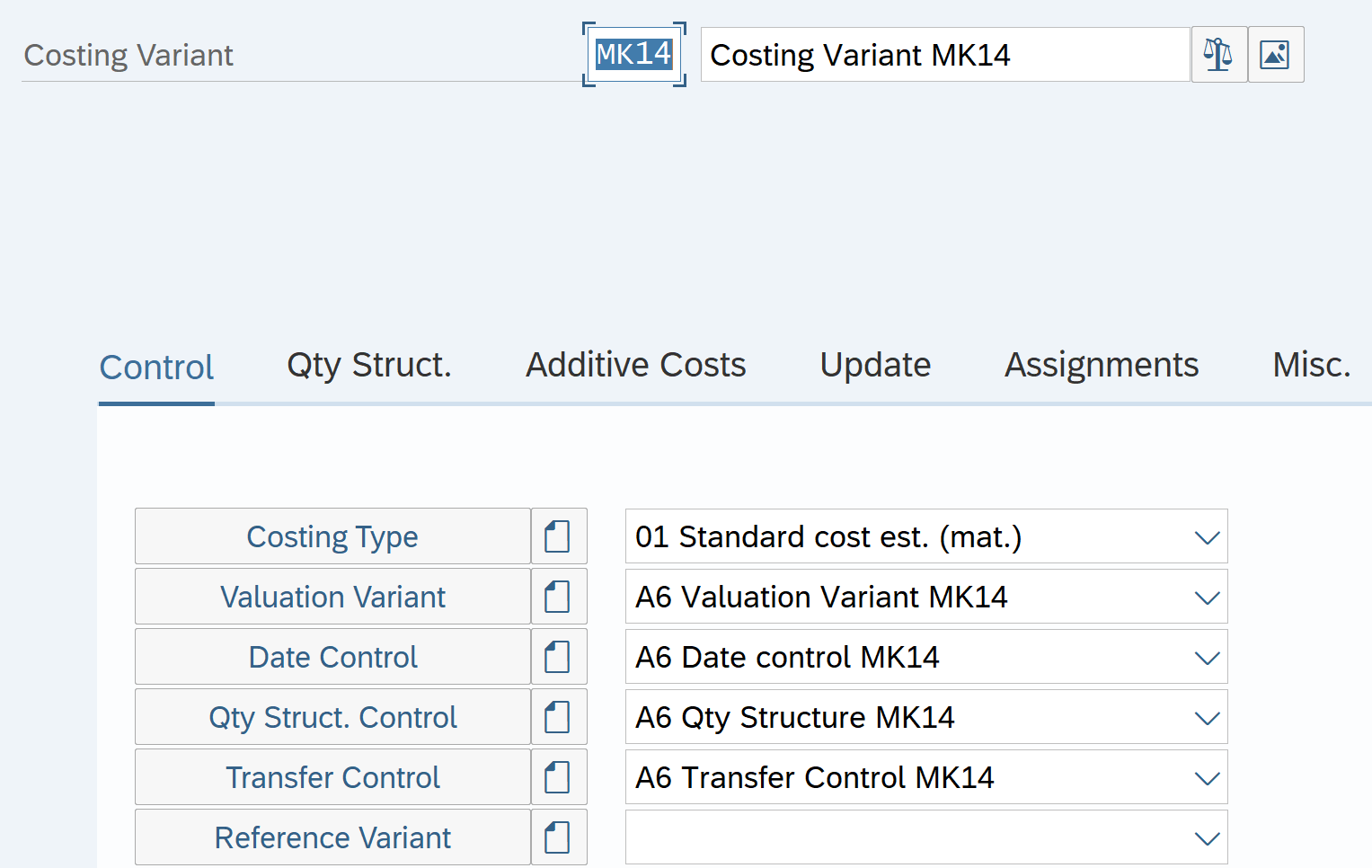Screen dimensions: 1372x868
Task: Go to the Assignments tab
Action: pos(1101,366)
